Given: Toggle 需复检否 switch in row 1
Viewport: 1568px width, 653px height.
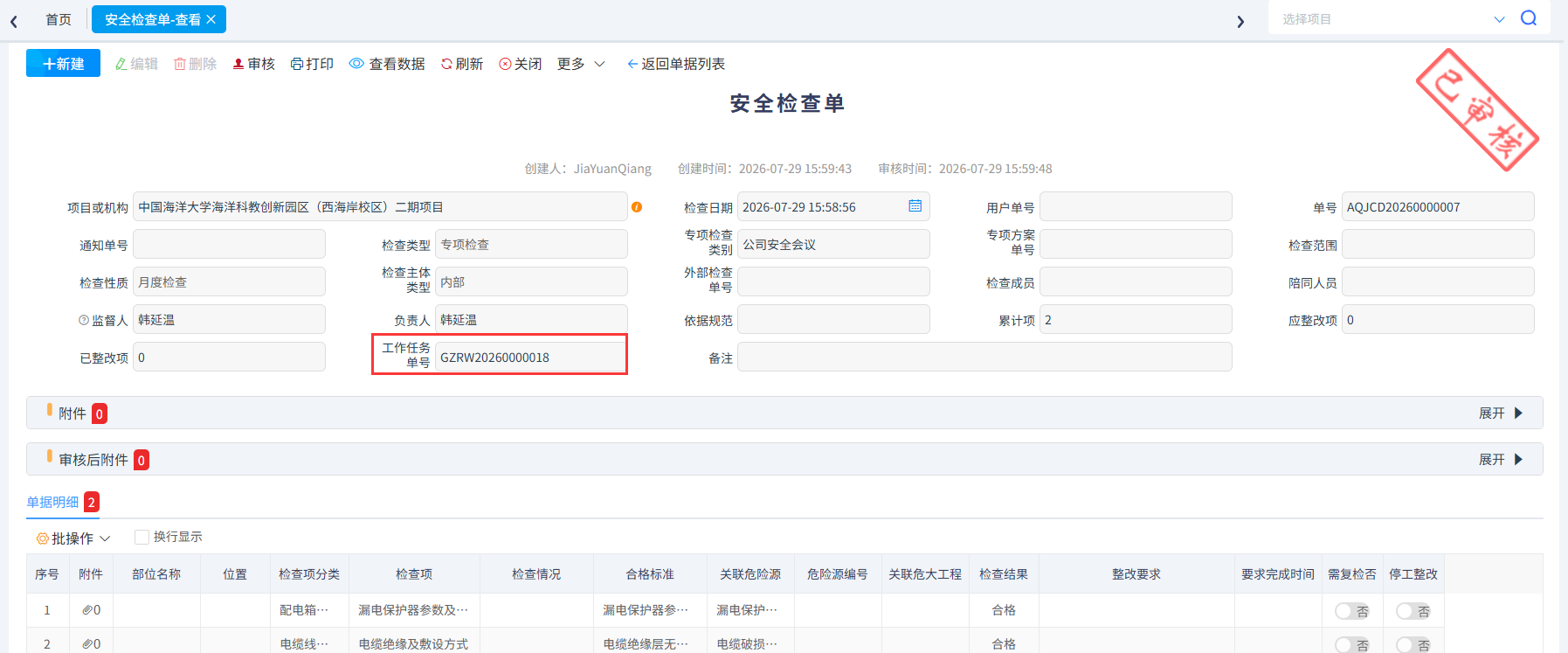Looking at the screenshot, I should point(1351,611).
